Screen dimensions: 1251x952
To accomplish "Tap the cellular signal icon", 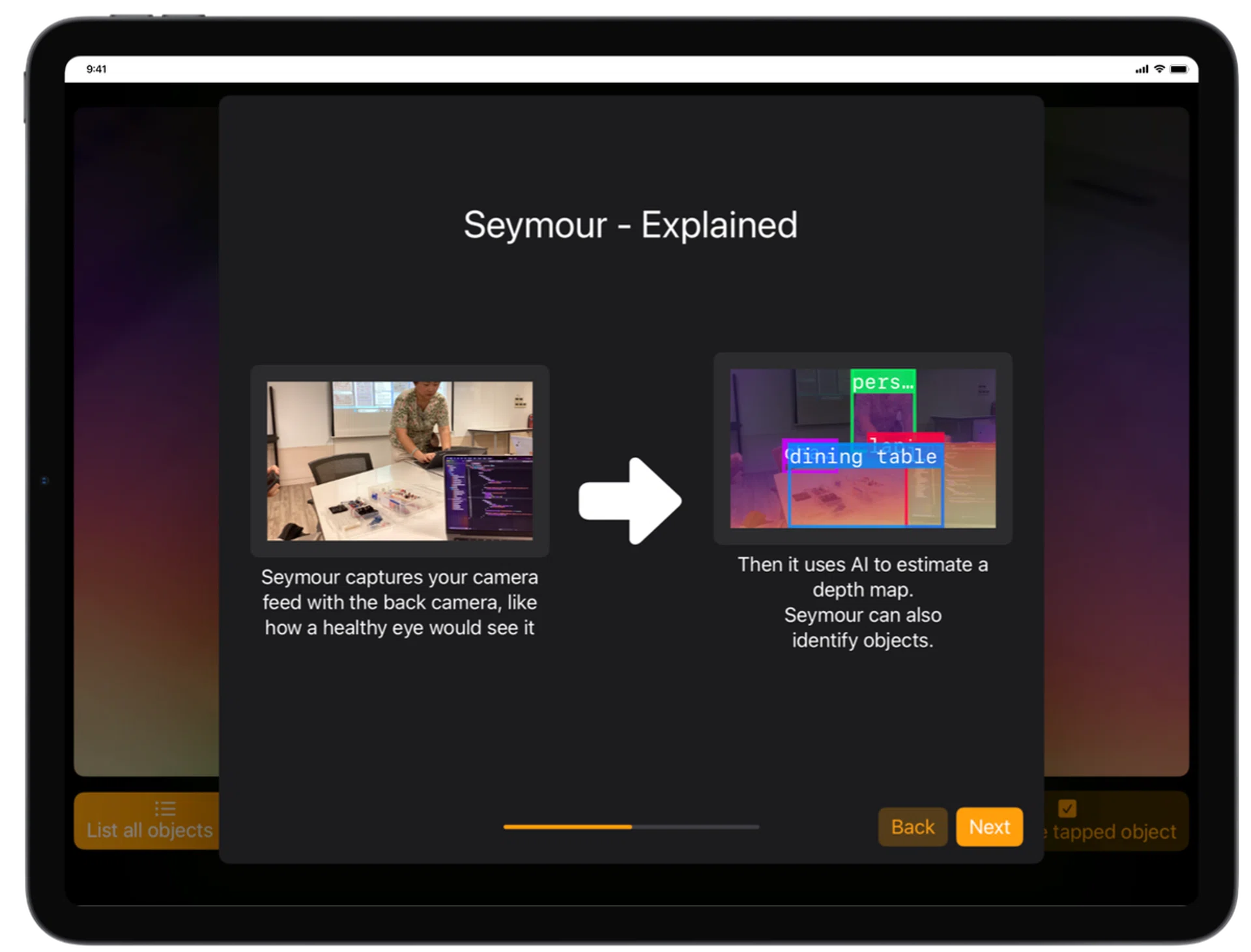I will (x=1142, y=69).
